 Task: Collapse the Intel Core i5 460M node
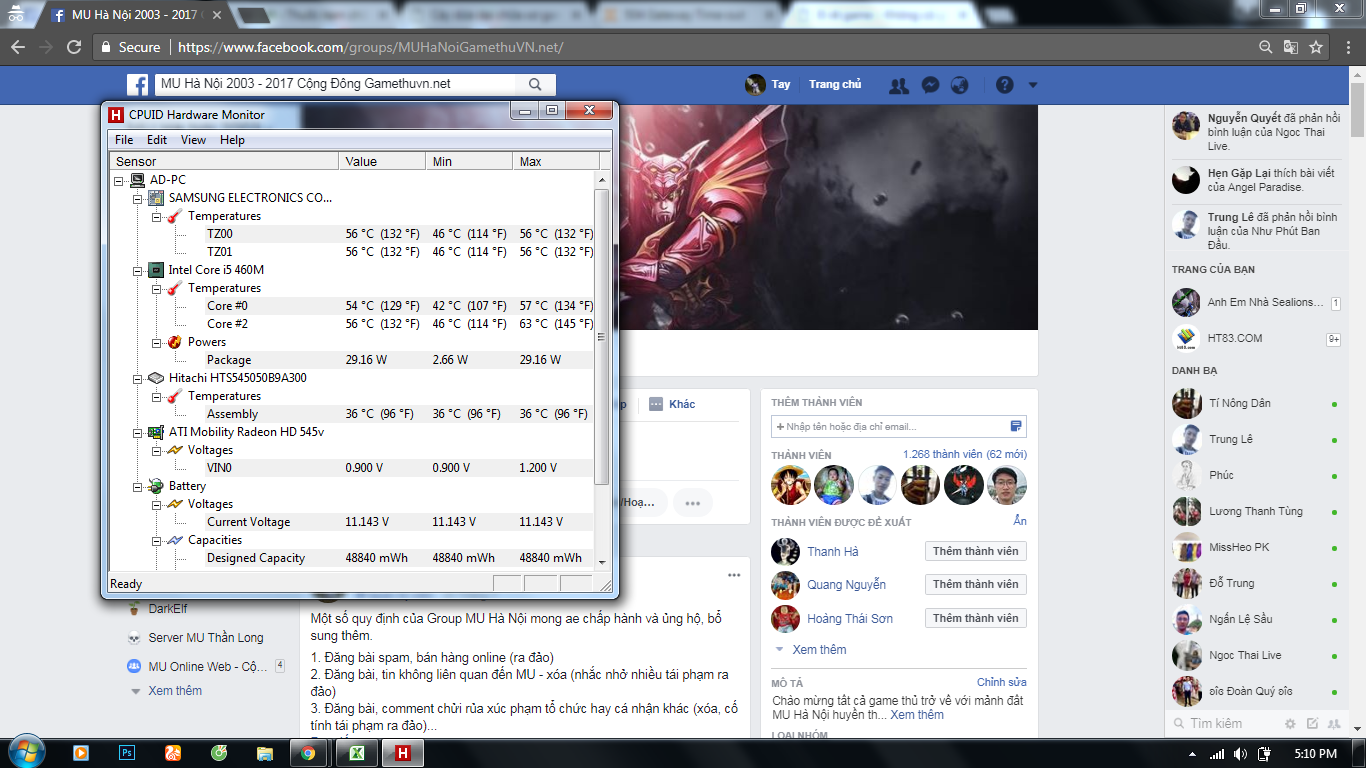pyautogui.click(x=138, y=270)
